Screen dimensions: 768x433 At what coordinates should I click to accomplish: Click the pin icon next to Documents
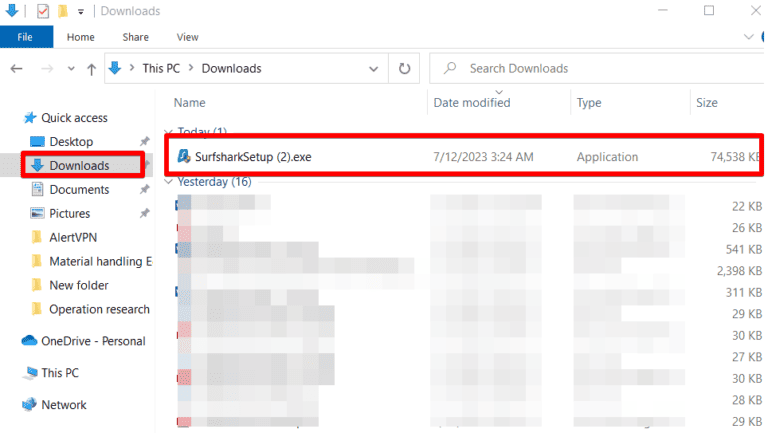click(x=144, y=189)
